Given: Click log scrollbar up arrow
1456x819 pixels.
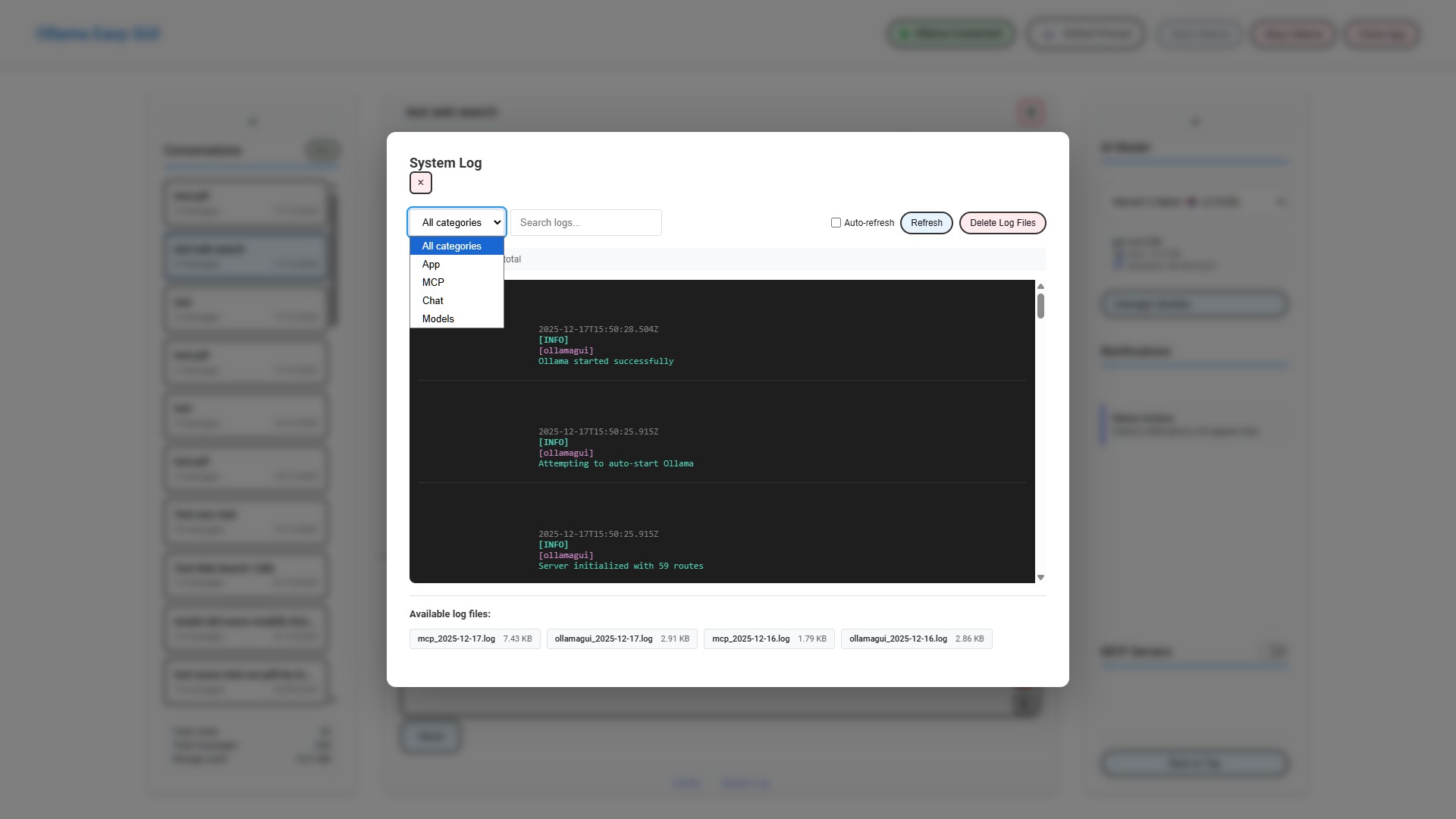Looking at the screenshot, I should tap(1040, 287).
